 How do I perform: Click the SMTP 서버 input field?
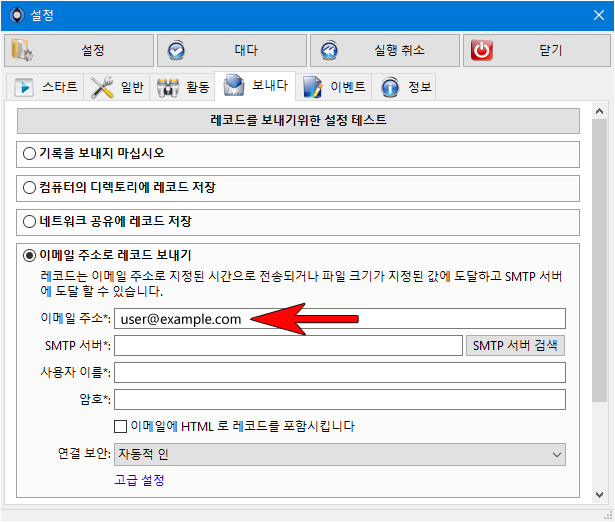[288, 346]
